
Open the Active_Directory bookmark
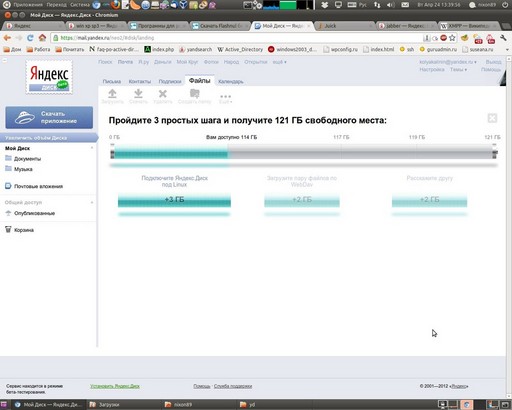point(240,49)
